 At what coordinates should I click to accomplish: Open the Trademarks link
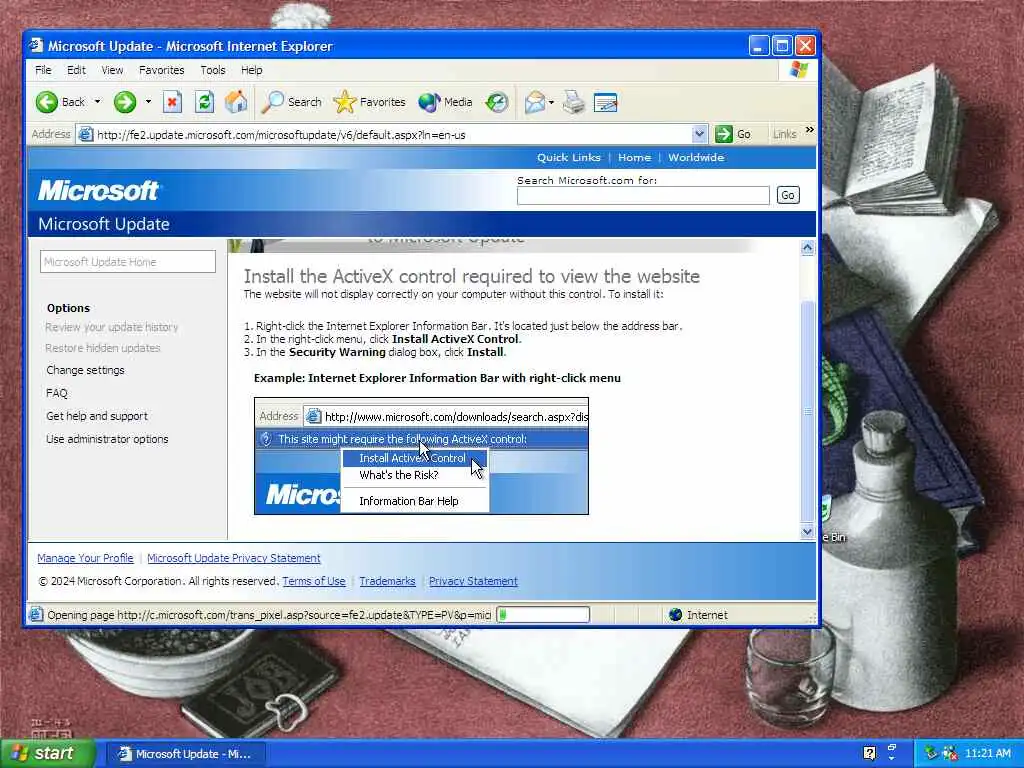coord(387,581)
